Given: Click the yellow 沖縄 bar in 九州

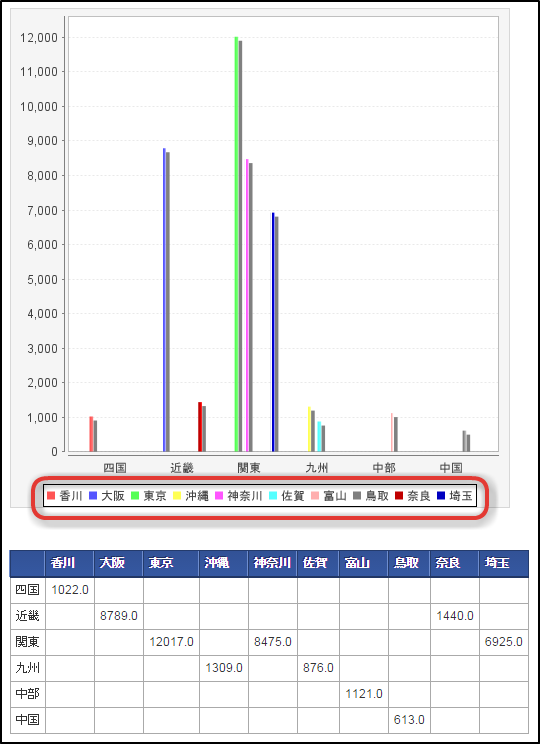Looking at the screenshot, I should tap(309, 429).
